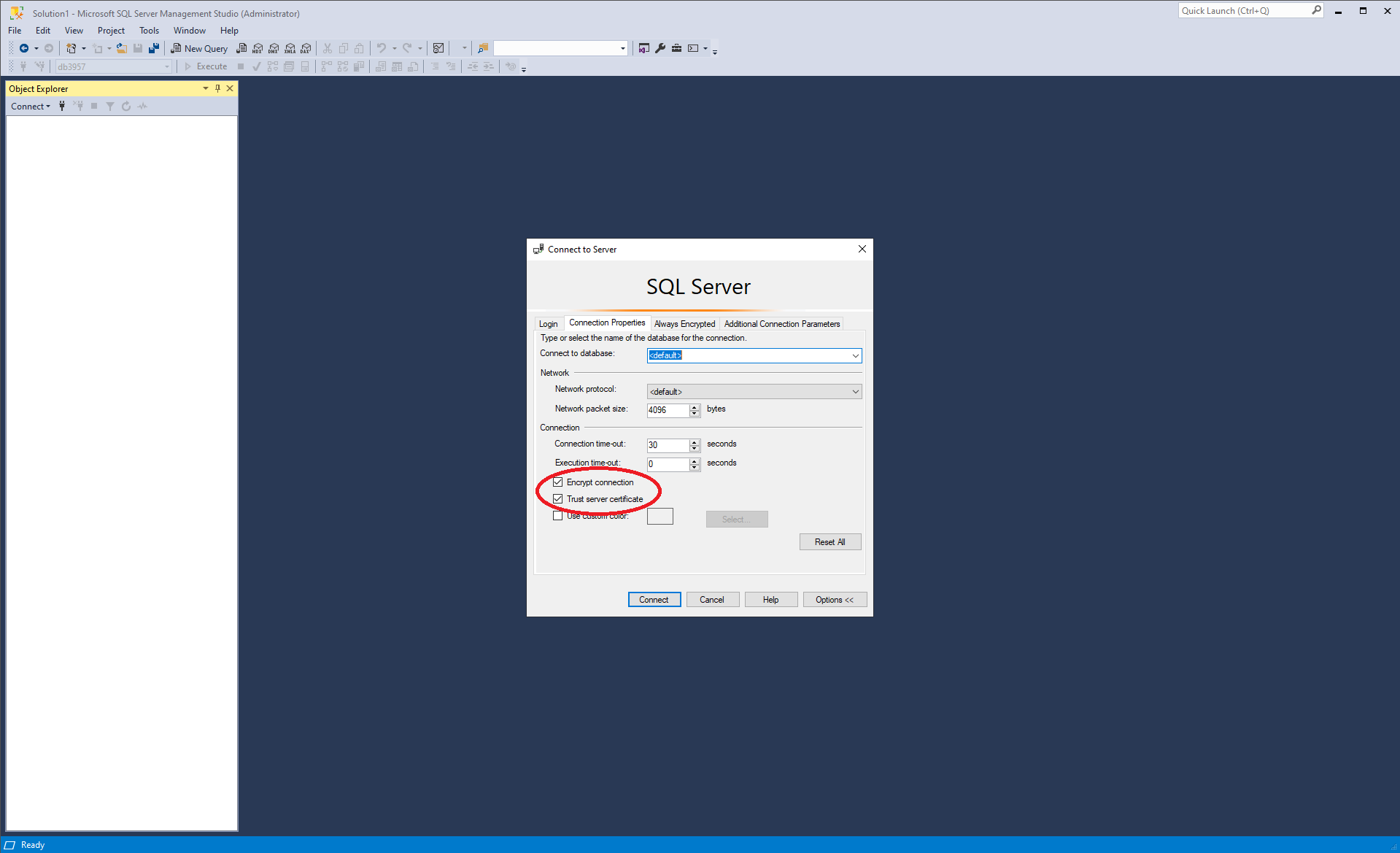Image resolution: width=1400 pixels, height=853 pixels.
Task: Expand the Command Window dropdown arrow
Action: pyautogui.click(x=705, y=48)
